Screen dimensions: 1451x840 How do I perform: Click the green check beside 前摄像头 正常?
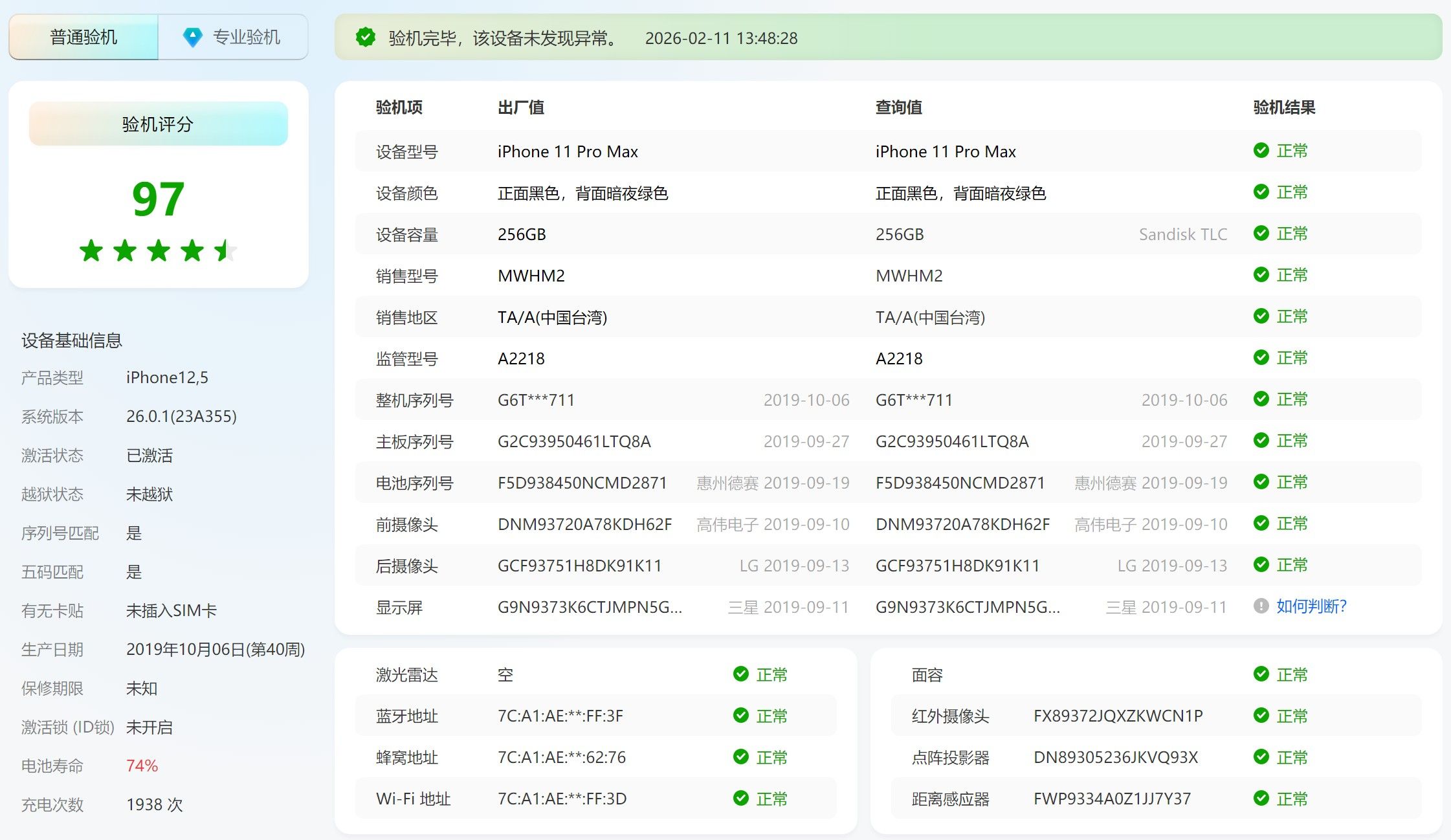pos(1260,524)
